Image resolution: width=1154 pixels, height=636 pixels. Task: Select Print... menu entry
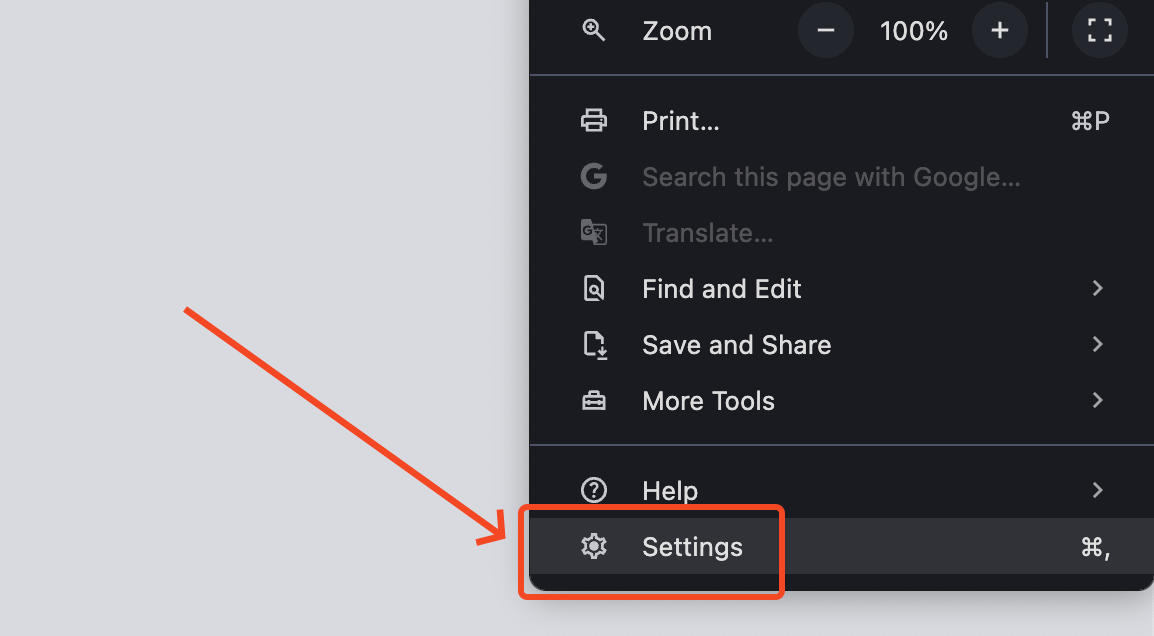point(841,121)
